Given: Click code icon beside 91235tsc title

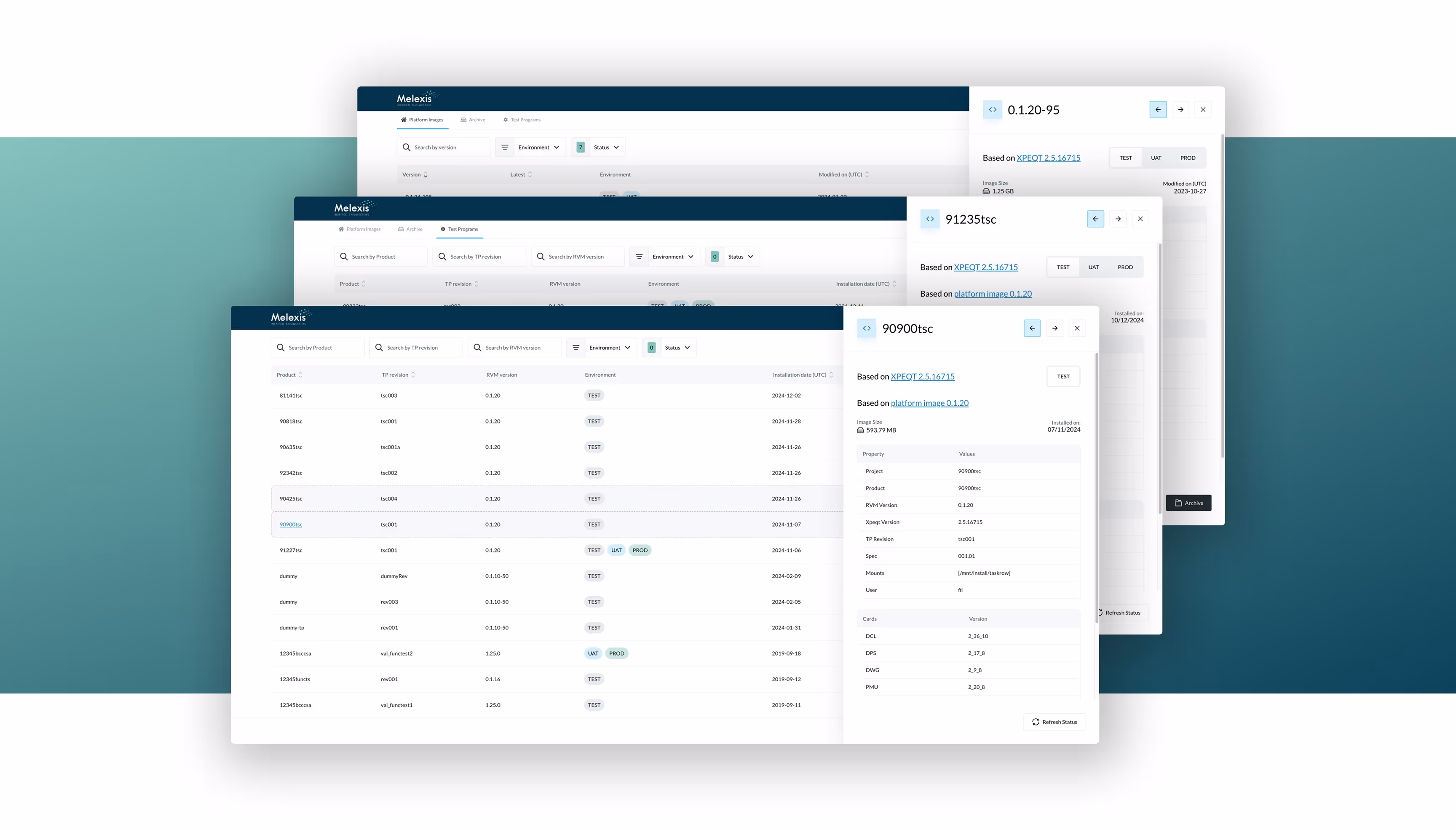Looking at the screenshot, I should pyautogui.click(x=929, y=219).
